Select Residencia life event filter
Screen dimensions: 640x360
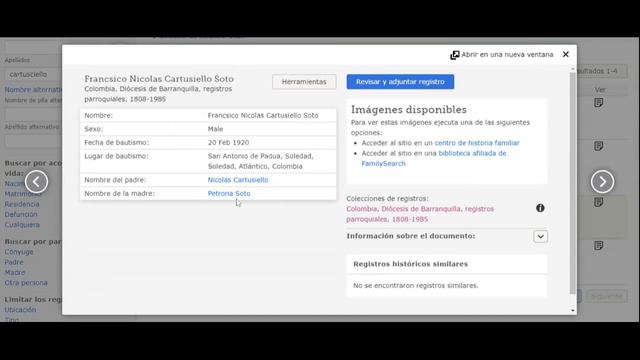click(22, 204)
